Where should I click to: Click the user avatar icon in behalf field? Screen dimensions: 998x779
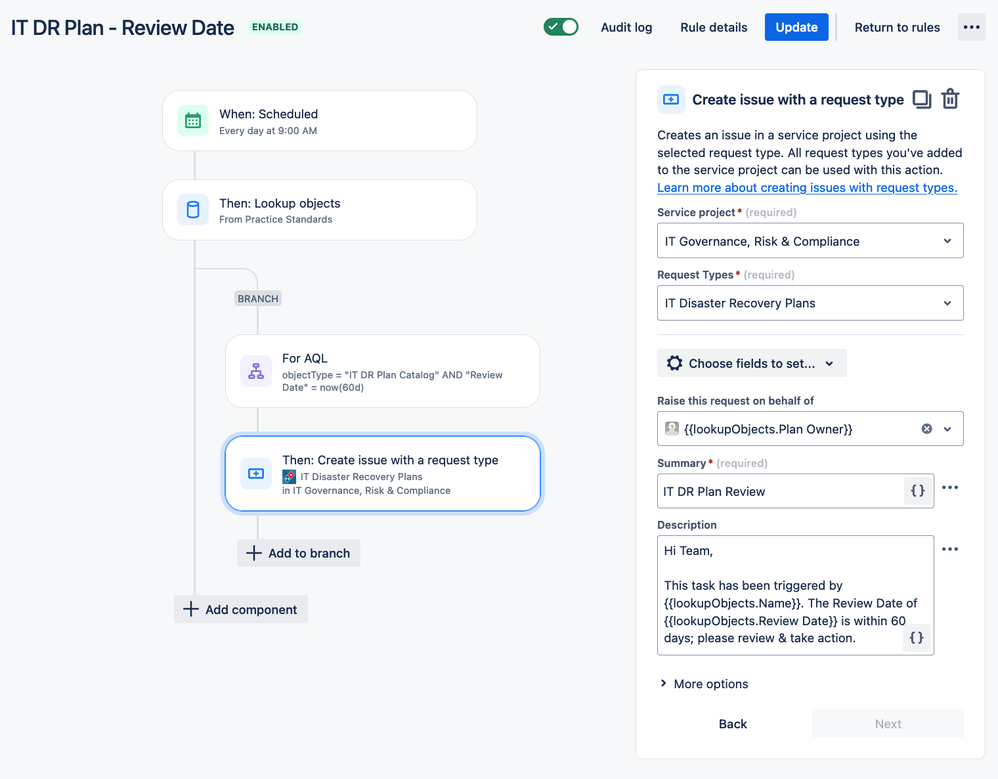point(671,428)
